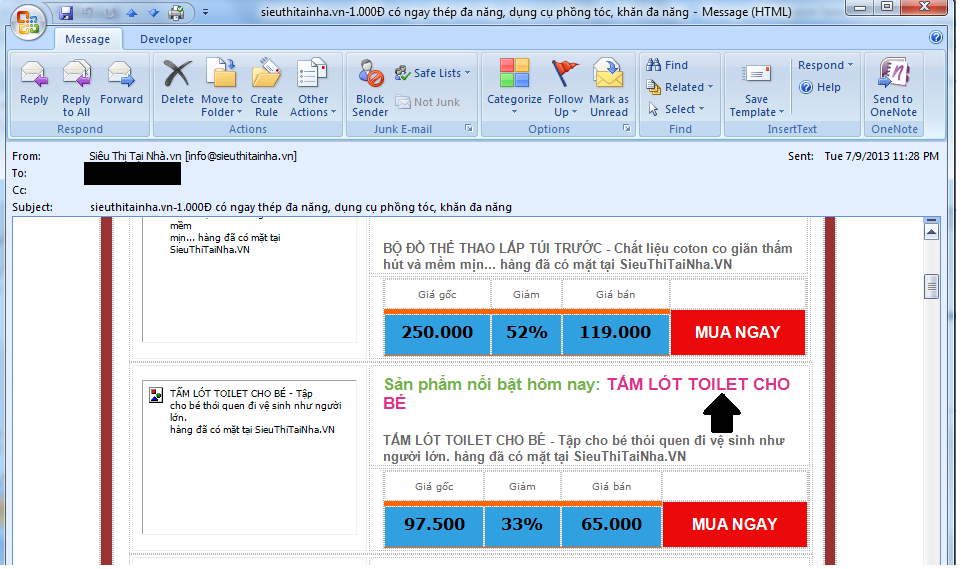Image resolution: width=961 pixels, height=569 pixels.
Task: Click MUA NGAY button for 65.000 item
Action: (x=734, y=525)
